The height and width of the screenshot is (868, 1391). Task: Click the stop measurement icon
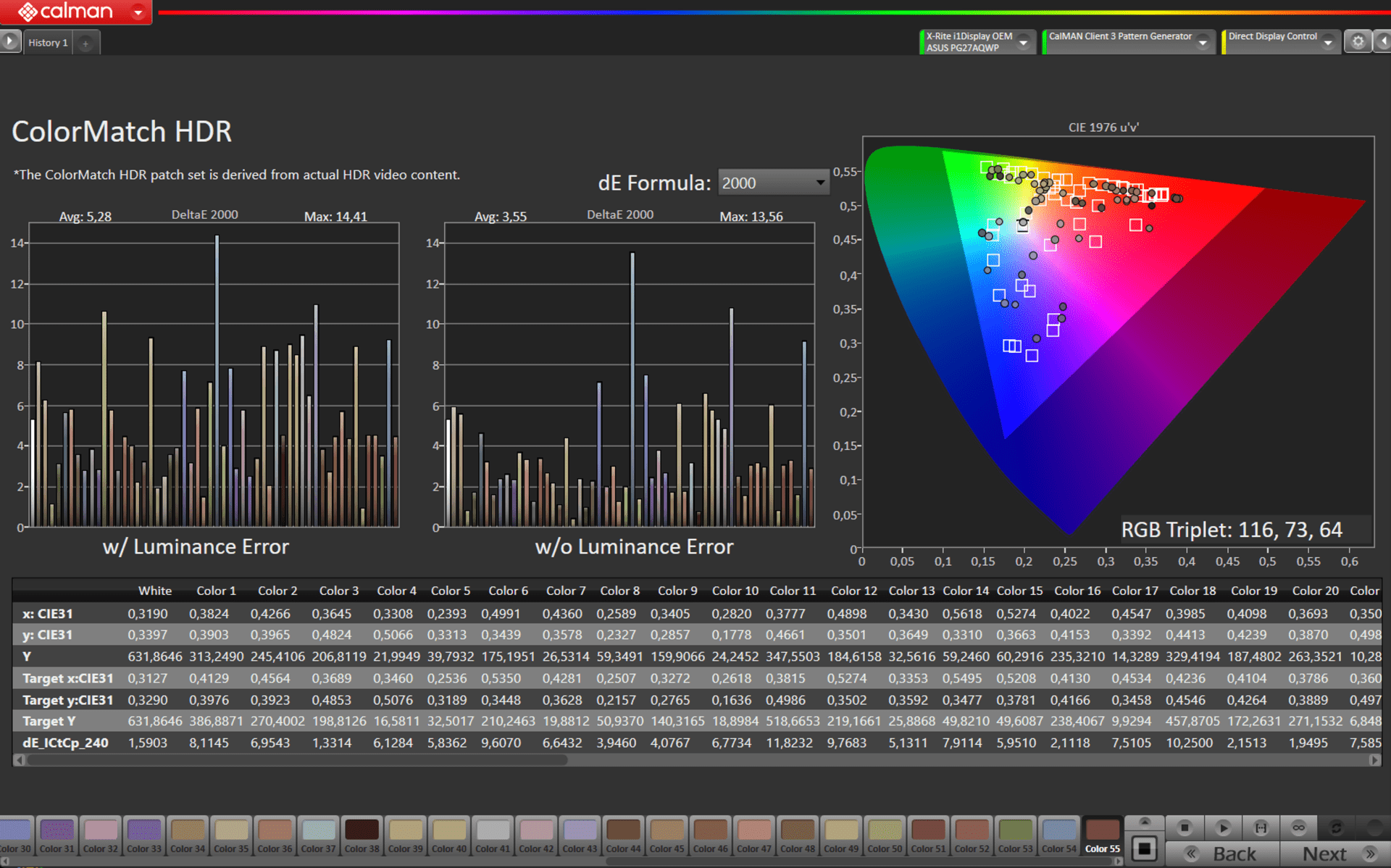tap(1185, 827)
